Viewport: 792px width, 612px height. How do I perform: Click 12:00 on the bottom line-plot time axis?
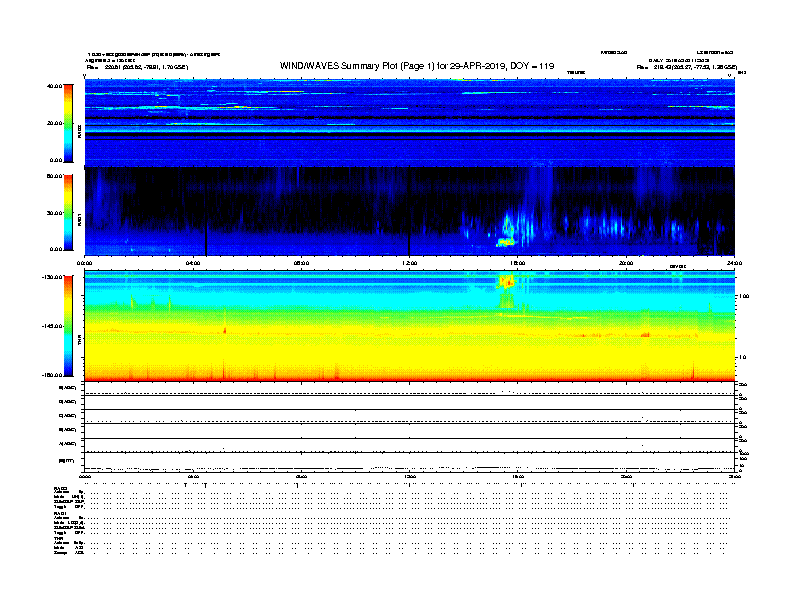(x=410, y=477)
